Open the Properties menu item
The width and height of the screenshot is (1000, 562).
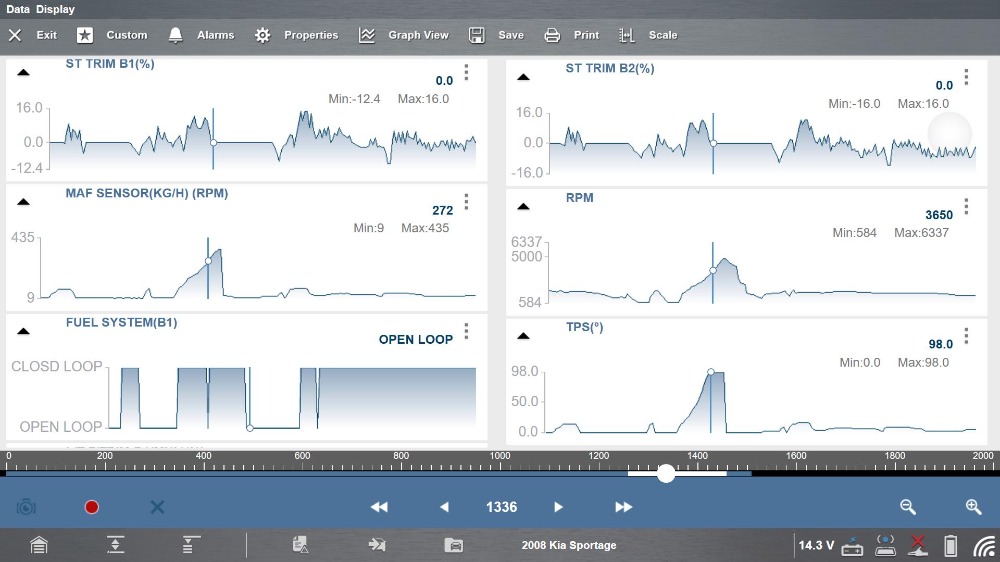pyautogui.click(x=296, y=35)
